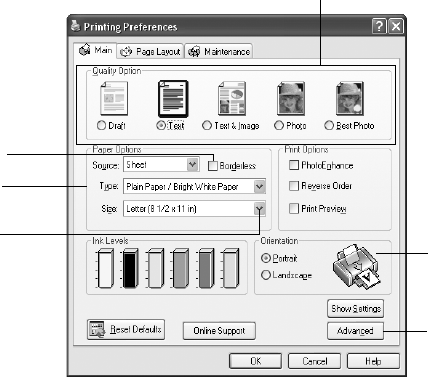Image resolution: width=428 pixels, height=377 pixels.
Task: Check the Reverse Order option
Action: pyautogui.click(x=294, y=186)
